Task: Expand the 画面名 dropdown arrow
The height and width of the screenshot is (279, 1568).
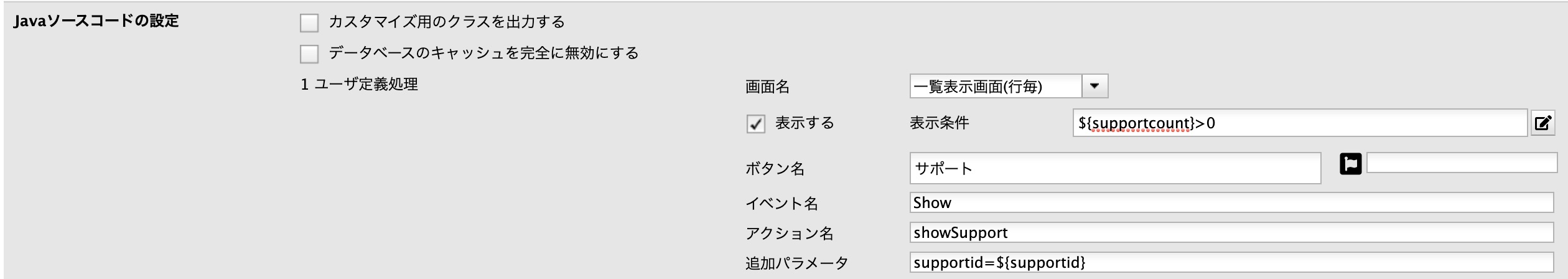Action: [x=1095, y=86]
